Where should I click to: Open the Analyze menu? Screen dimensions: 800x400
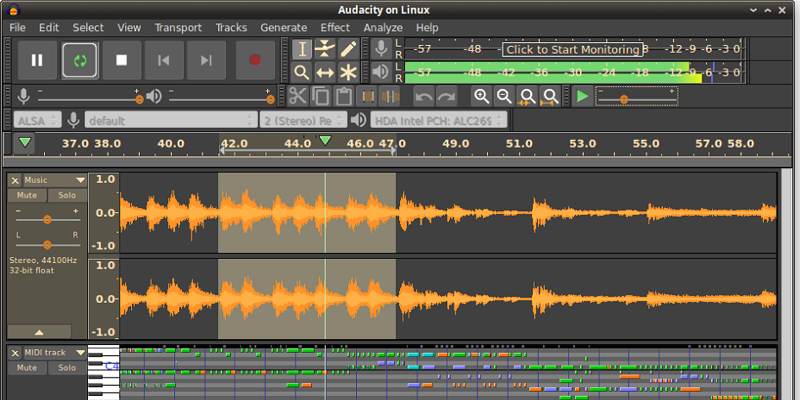tap(383, 28)
